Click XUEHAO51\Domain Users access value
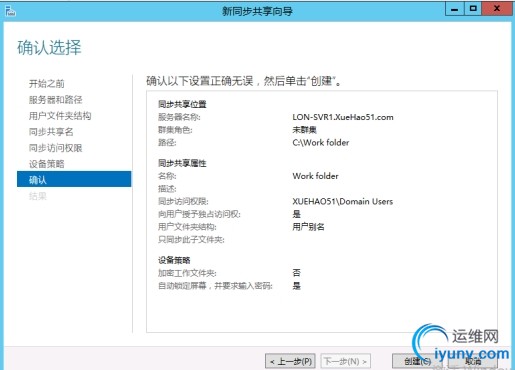Screen dimensions: 515x370 (343, 201)
